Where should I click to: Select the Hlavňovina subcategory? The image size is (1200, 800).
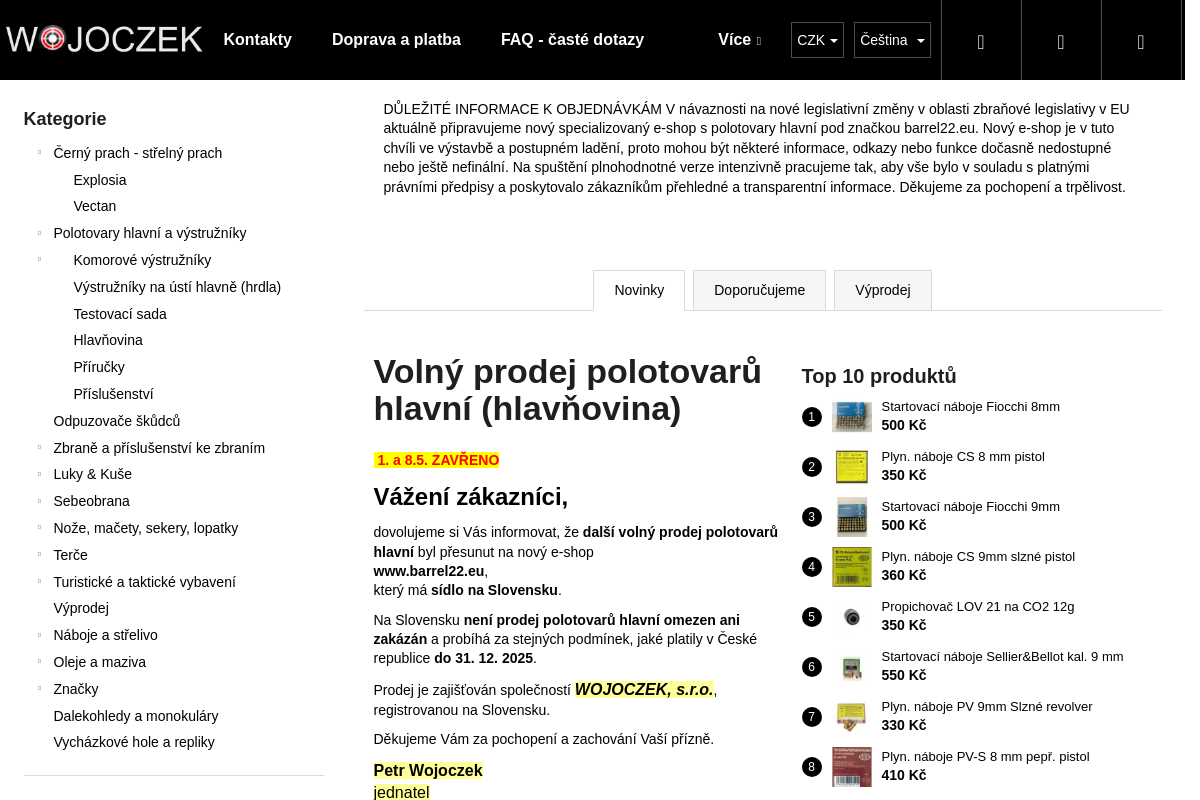tap(108, 340)
